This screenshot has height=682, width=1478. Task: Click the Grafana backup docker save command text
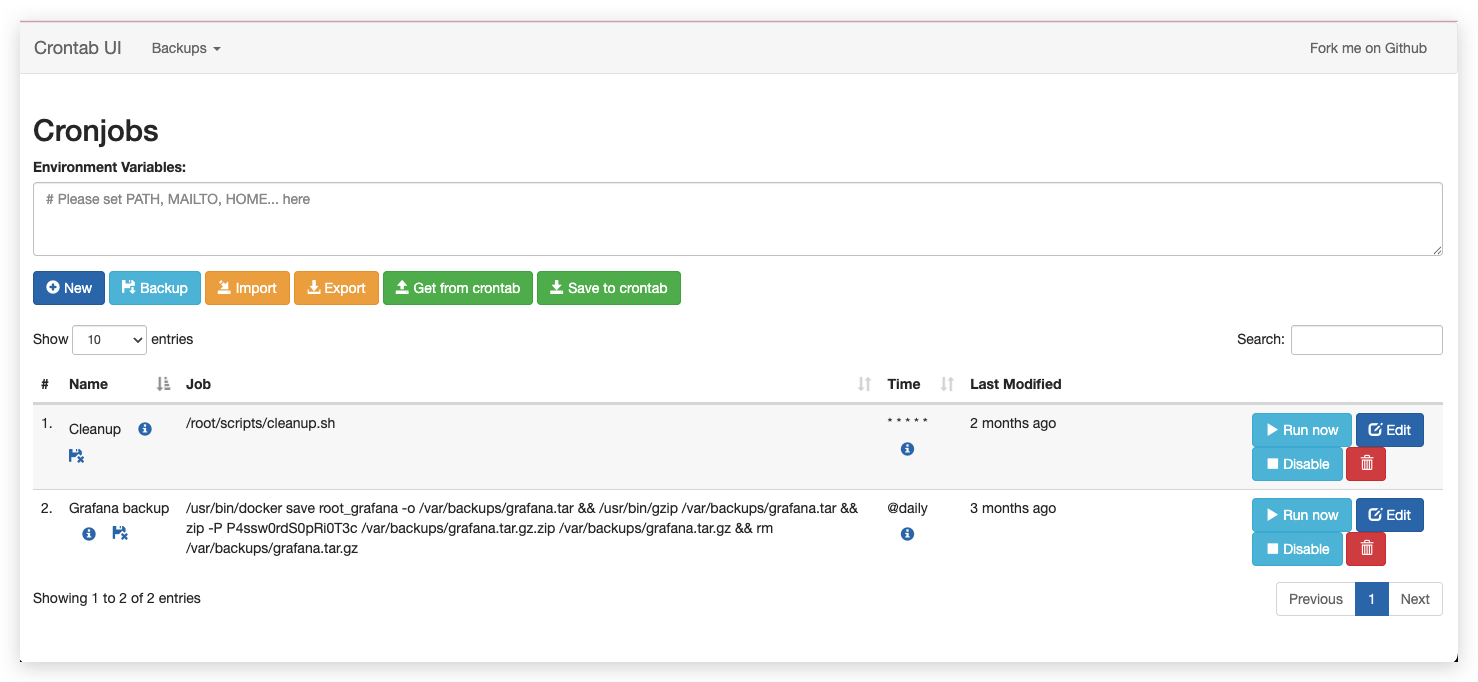pos(522,528)
